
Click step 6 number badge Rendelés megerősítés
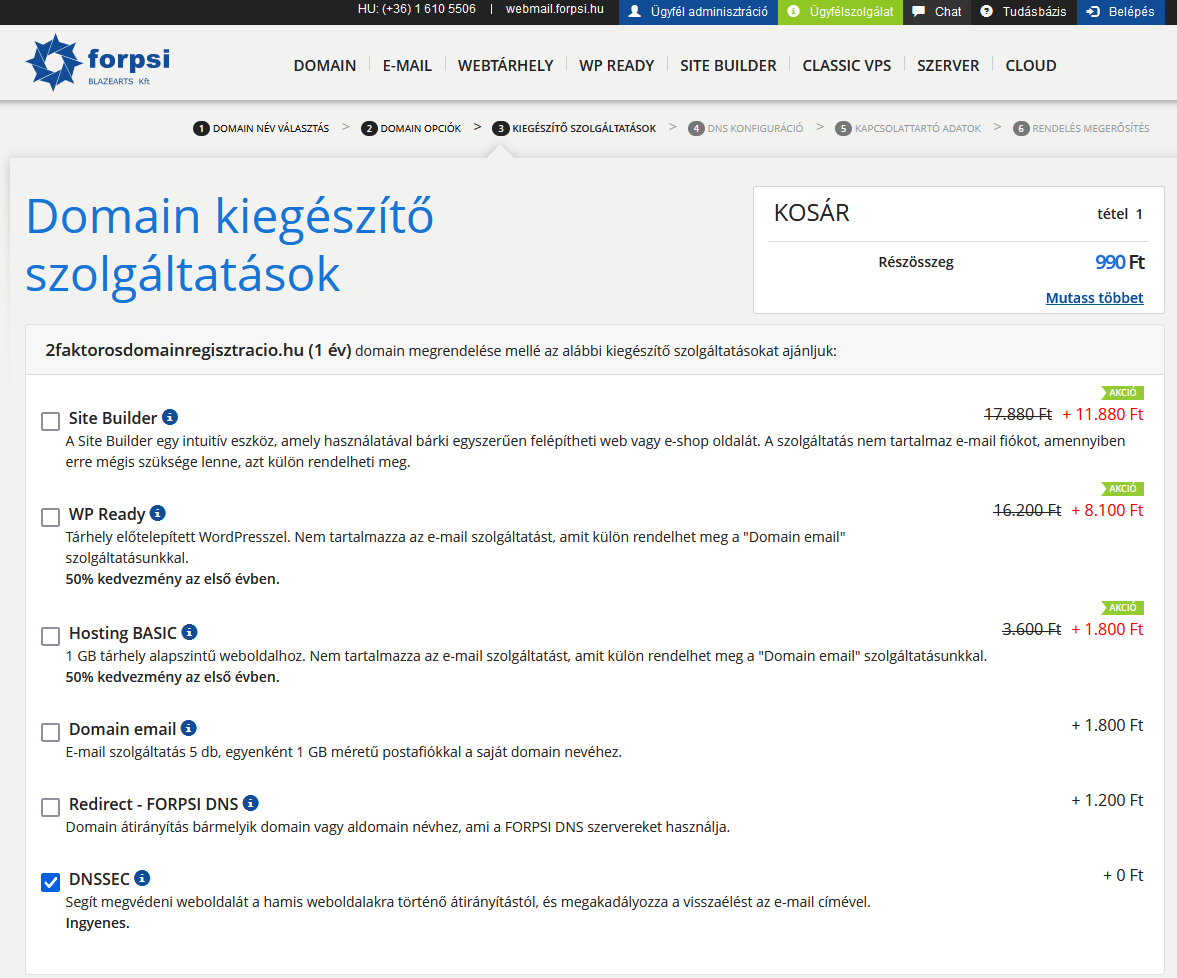pyautogui.click(x=1021, y=128)
